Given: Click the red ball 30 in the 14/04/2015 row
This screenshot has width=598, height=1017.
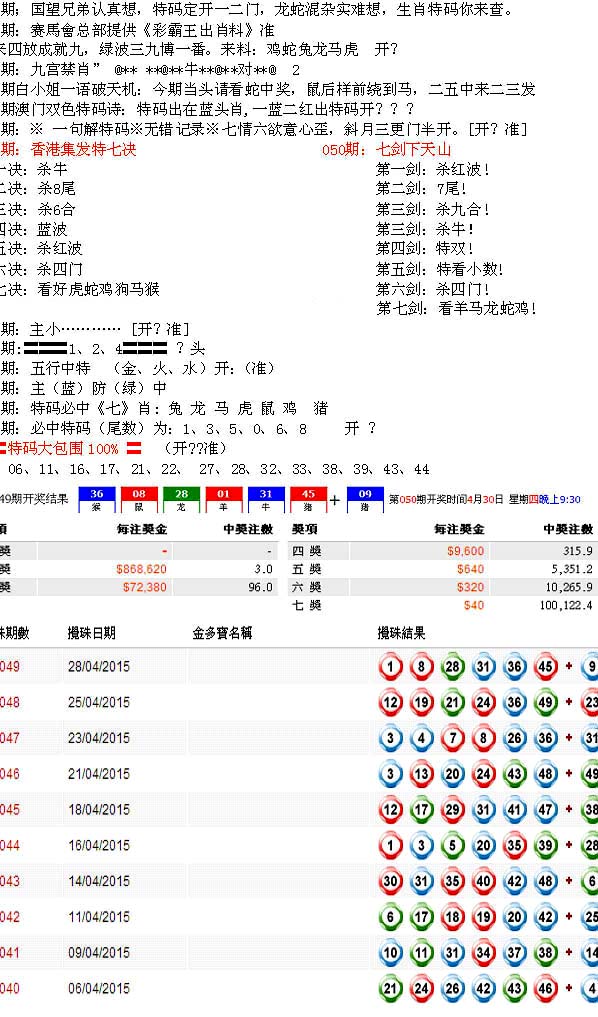Looking at the screenshot, I should (390, 881).
